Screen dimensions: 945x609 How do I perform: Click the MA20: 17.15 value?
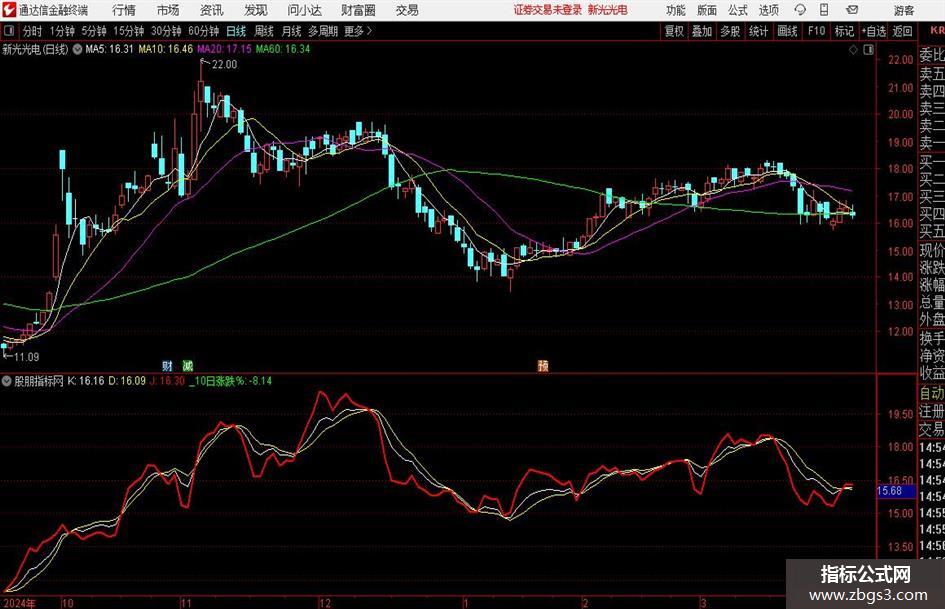point(224,49)
